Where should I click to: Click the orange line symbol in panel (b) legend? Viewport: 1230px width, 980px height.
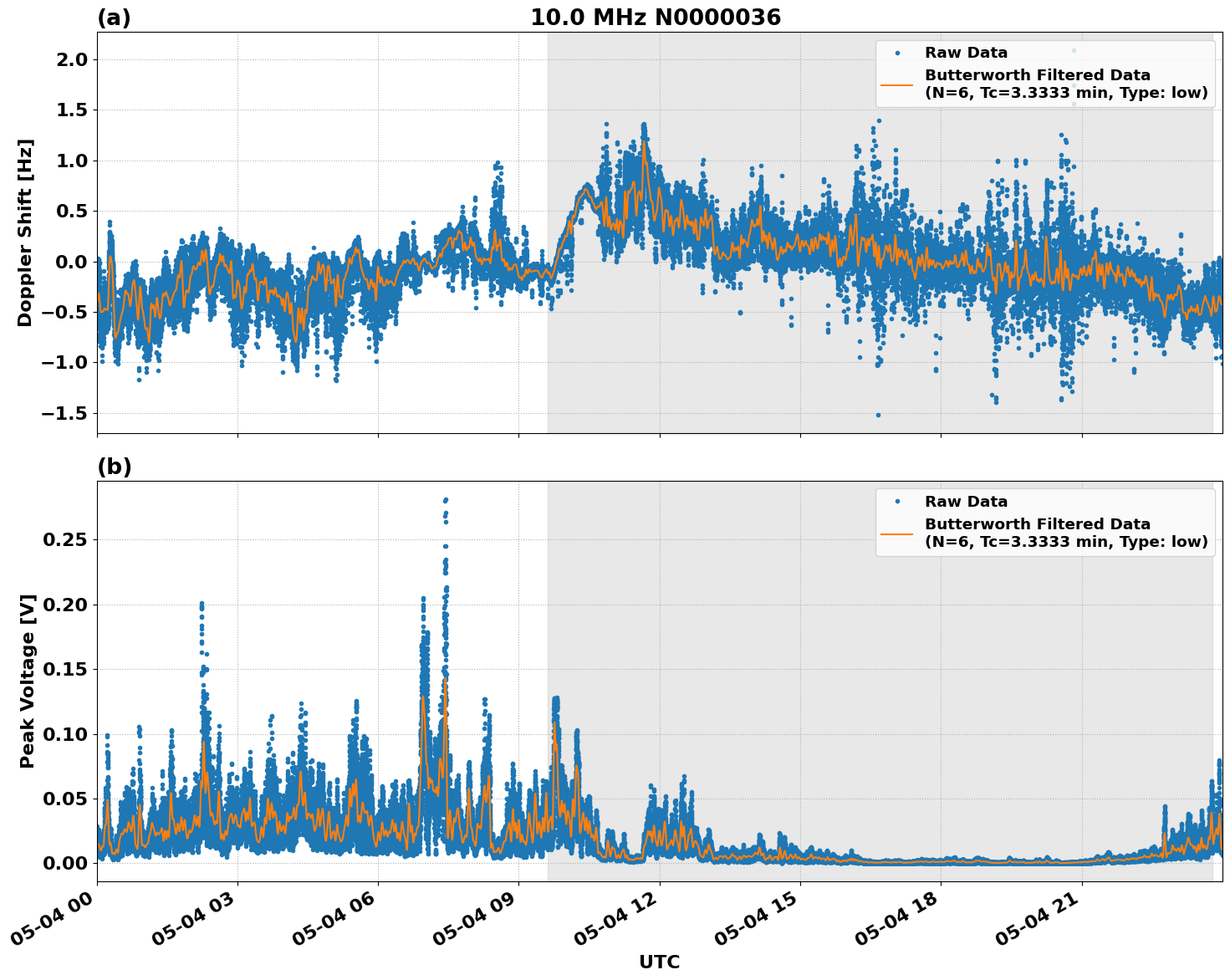click(897, 533)
